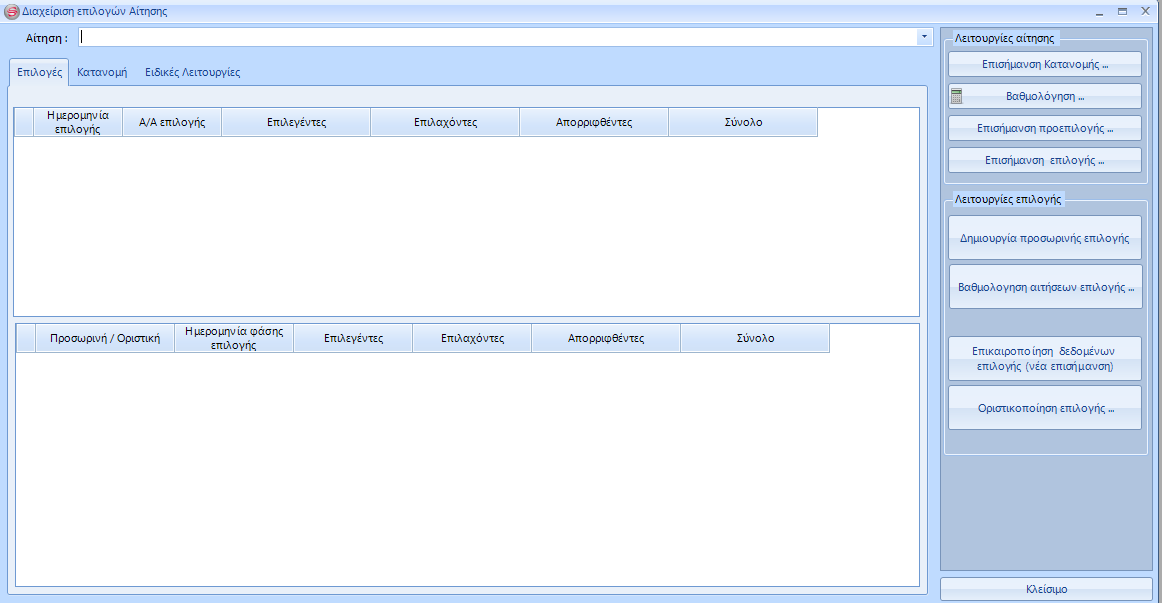This screenshot has height=603, width=1162.
Task: Click the calculator icon on Βαθμολόγηση button
Action: [957, 96]
